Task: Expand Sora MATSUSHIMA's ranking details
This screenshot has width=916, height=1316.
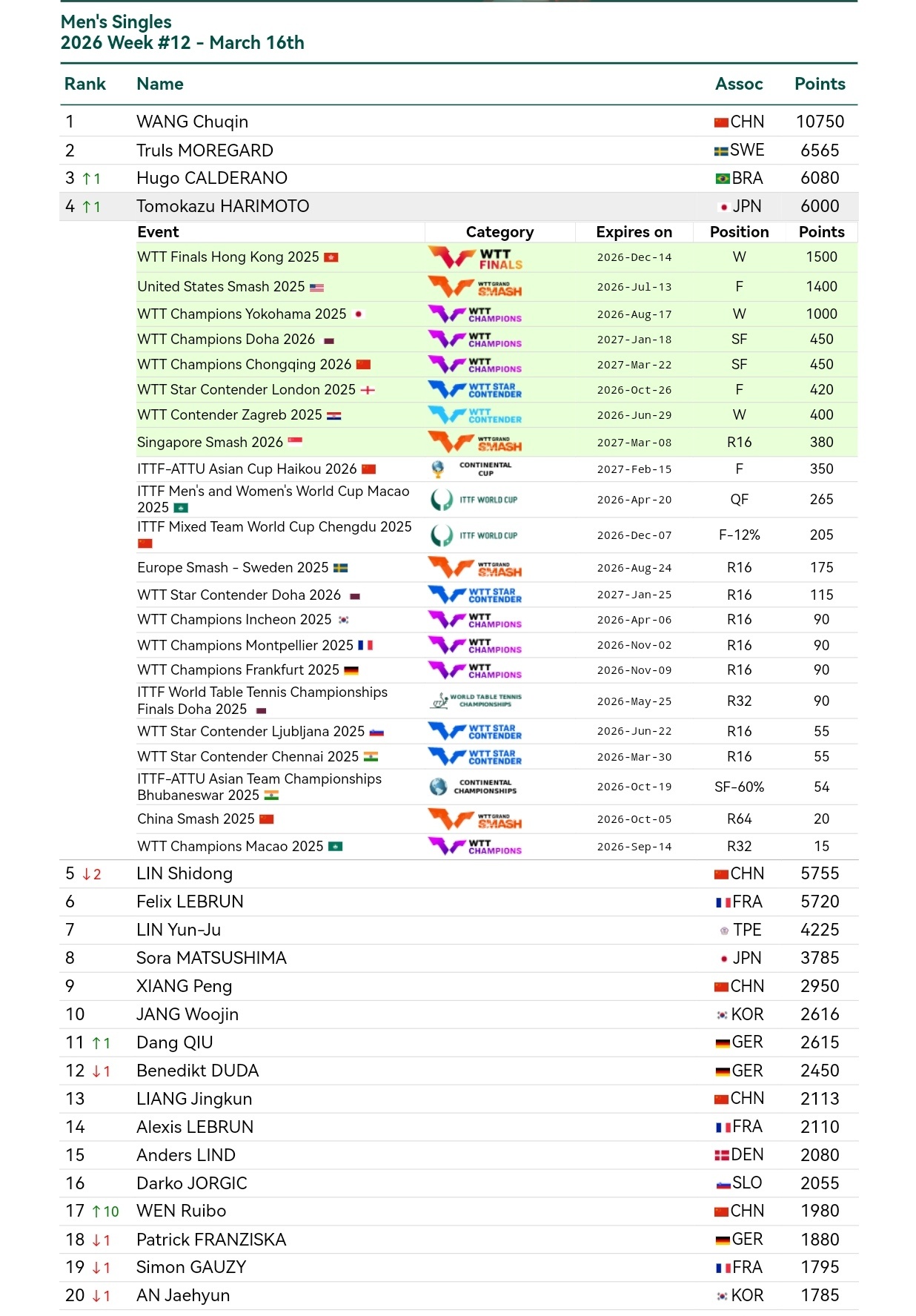Action: (x=459, y=959)
